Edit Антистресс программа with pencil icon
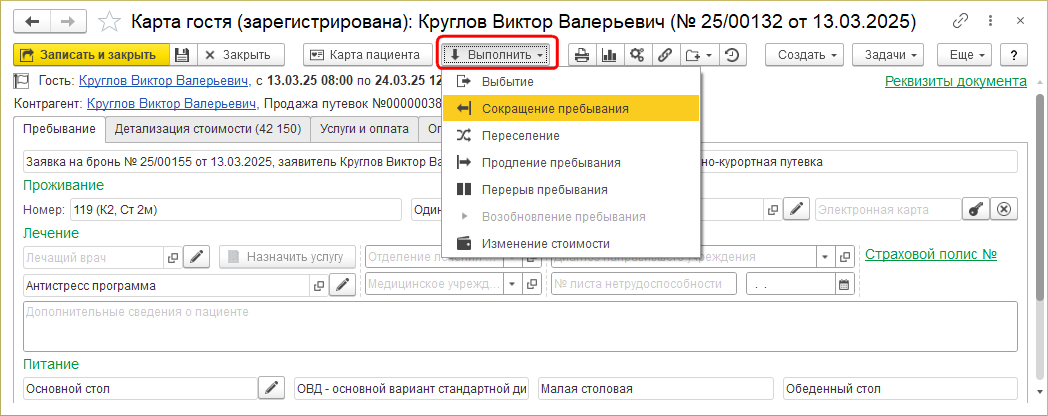 coord(343,285)
